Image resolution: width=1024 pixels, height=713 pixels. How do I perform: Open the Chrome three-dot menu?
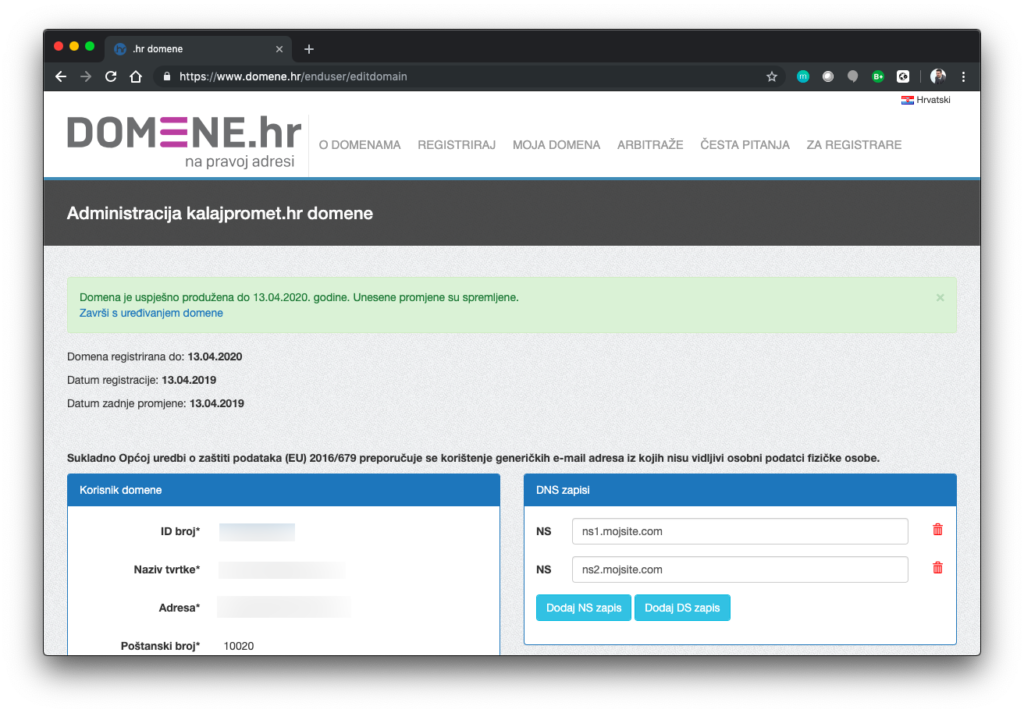point(963,76)
